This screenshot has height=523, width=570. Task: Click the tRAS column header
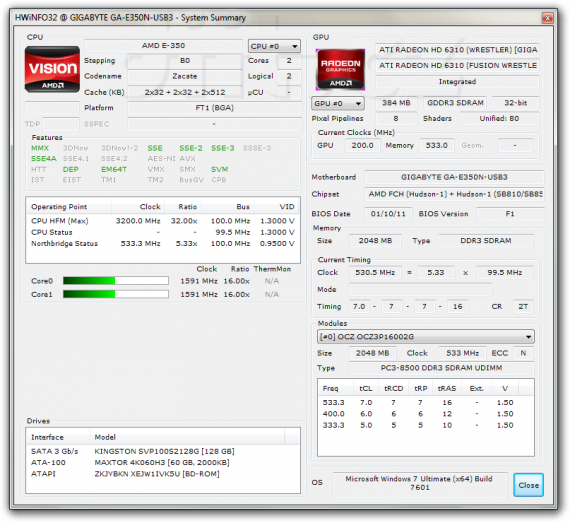coord(447,388)
